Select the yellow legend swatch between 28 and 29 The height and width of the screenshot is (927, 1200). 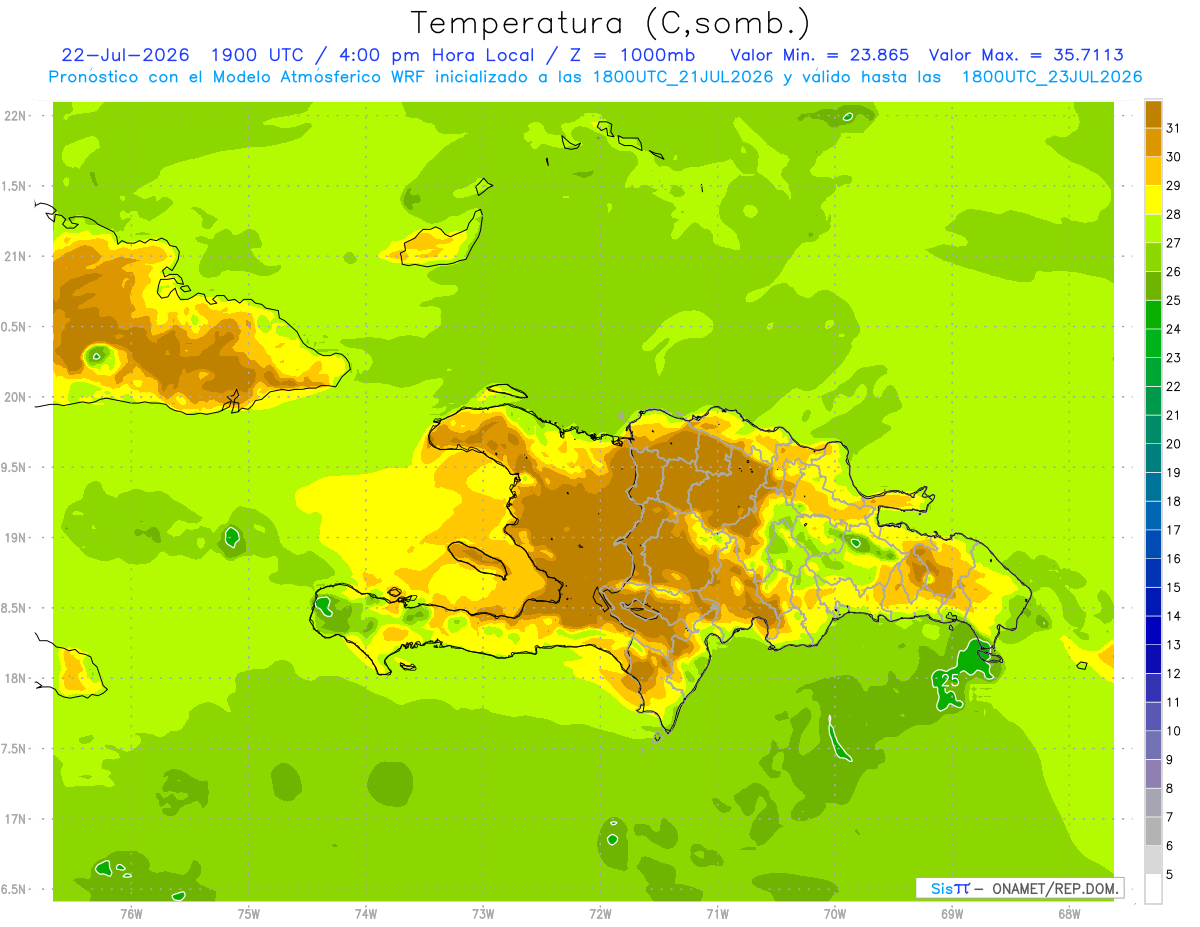pyautogui.click(x=1153, y=200)
